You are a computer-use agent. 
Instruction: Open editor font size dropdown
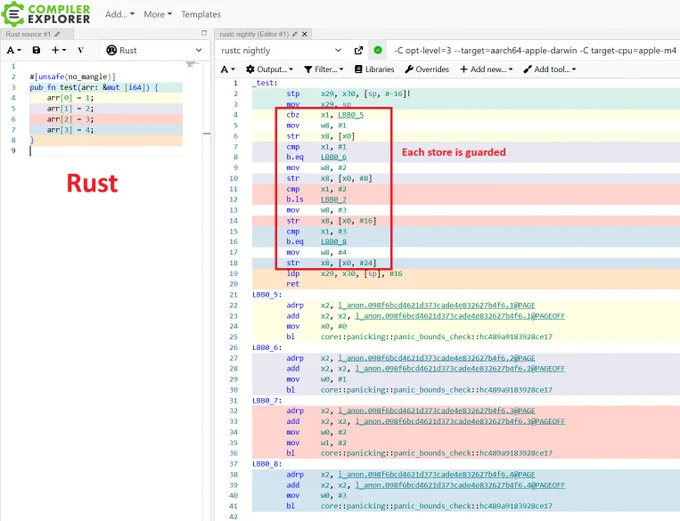tap(14, 50)
